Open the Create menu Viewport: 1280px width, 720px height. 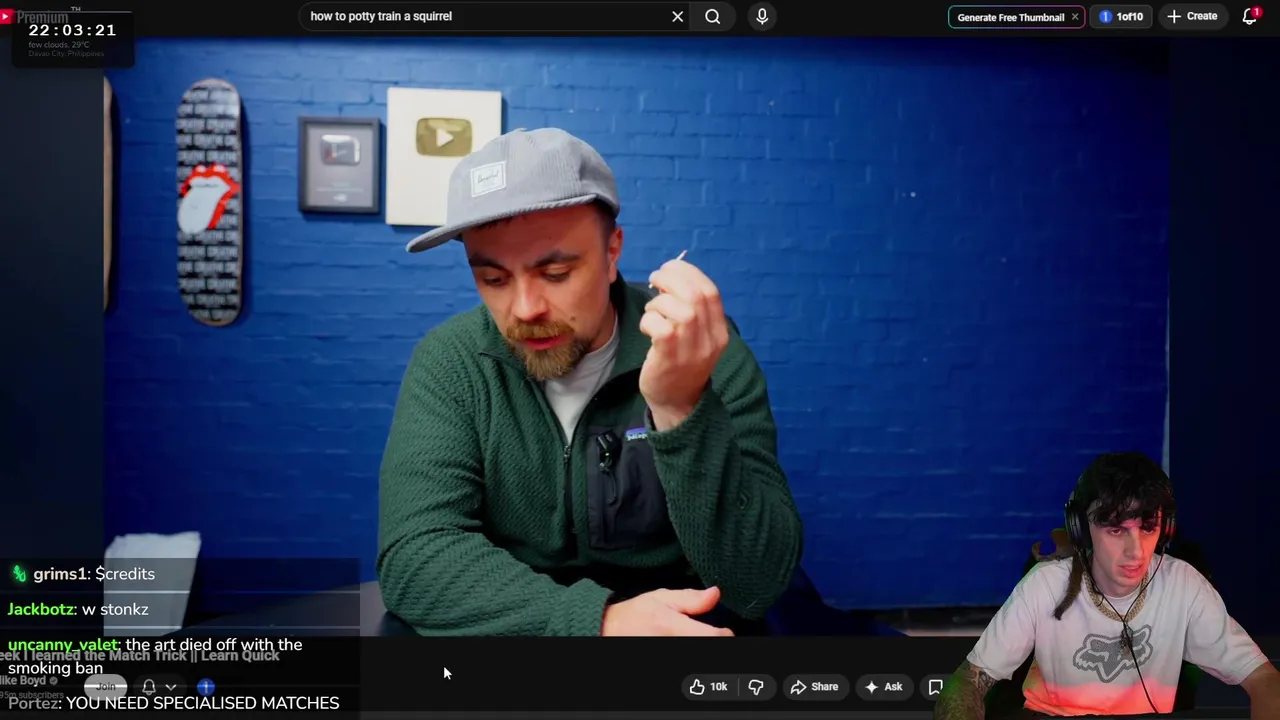(x=1192, y=16)
